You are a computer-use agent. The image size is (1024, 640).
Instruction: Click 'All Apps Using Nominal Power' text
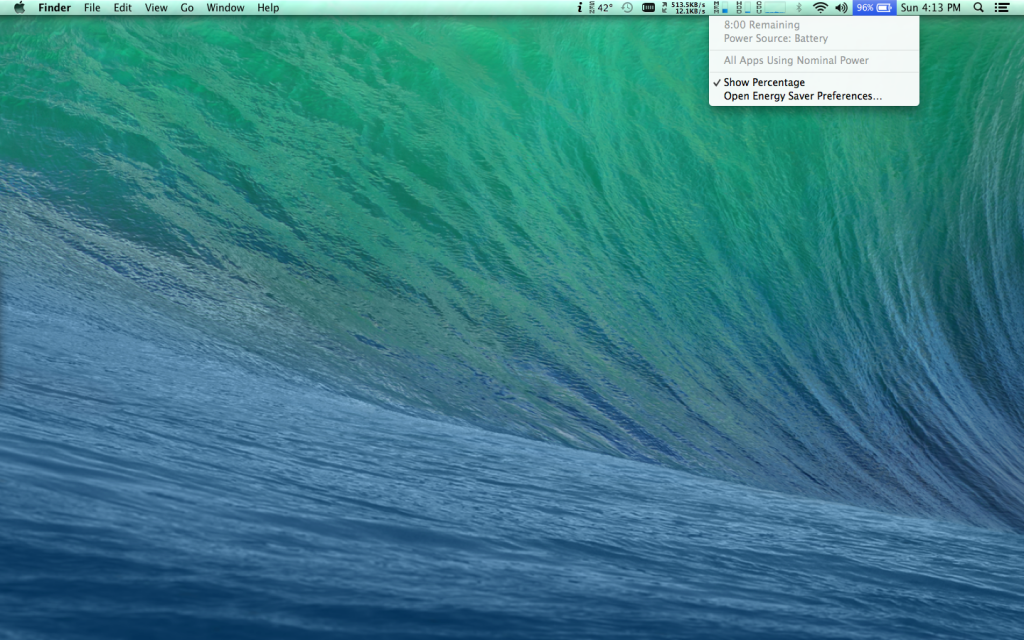pyautogui.click(x=796, y=60)
